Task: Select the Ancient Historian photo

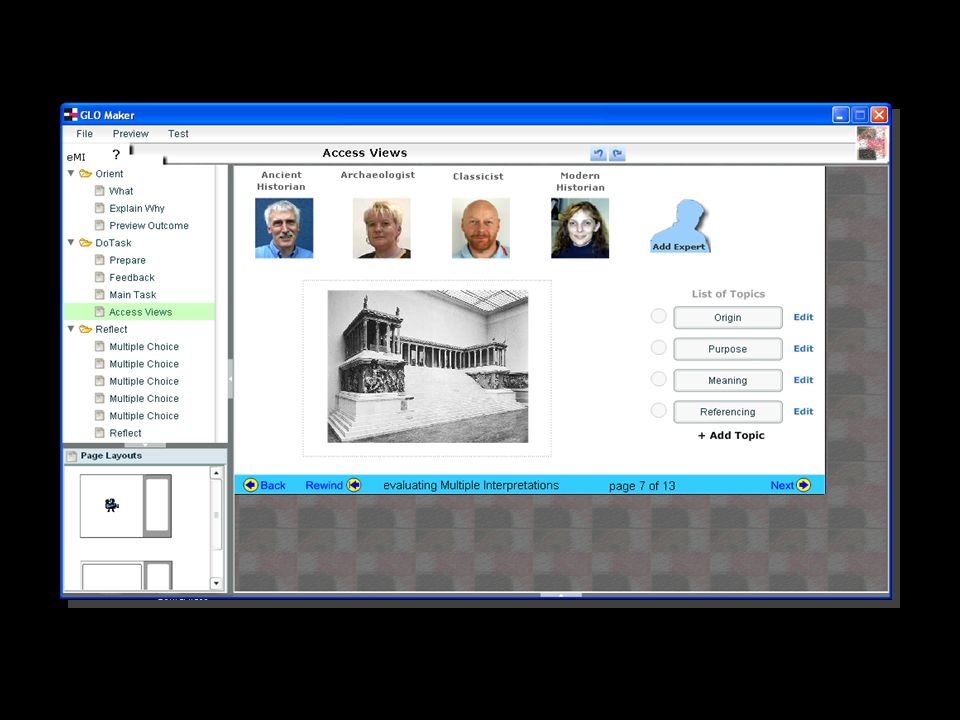Action: 284,228
